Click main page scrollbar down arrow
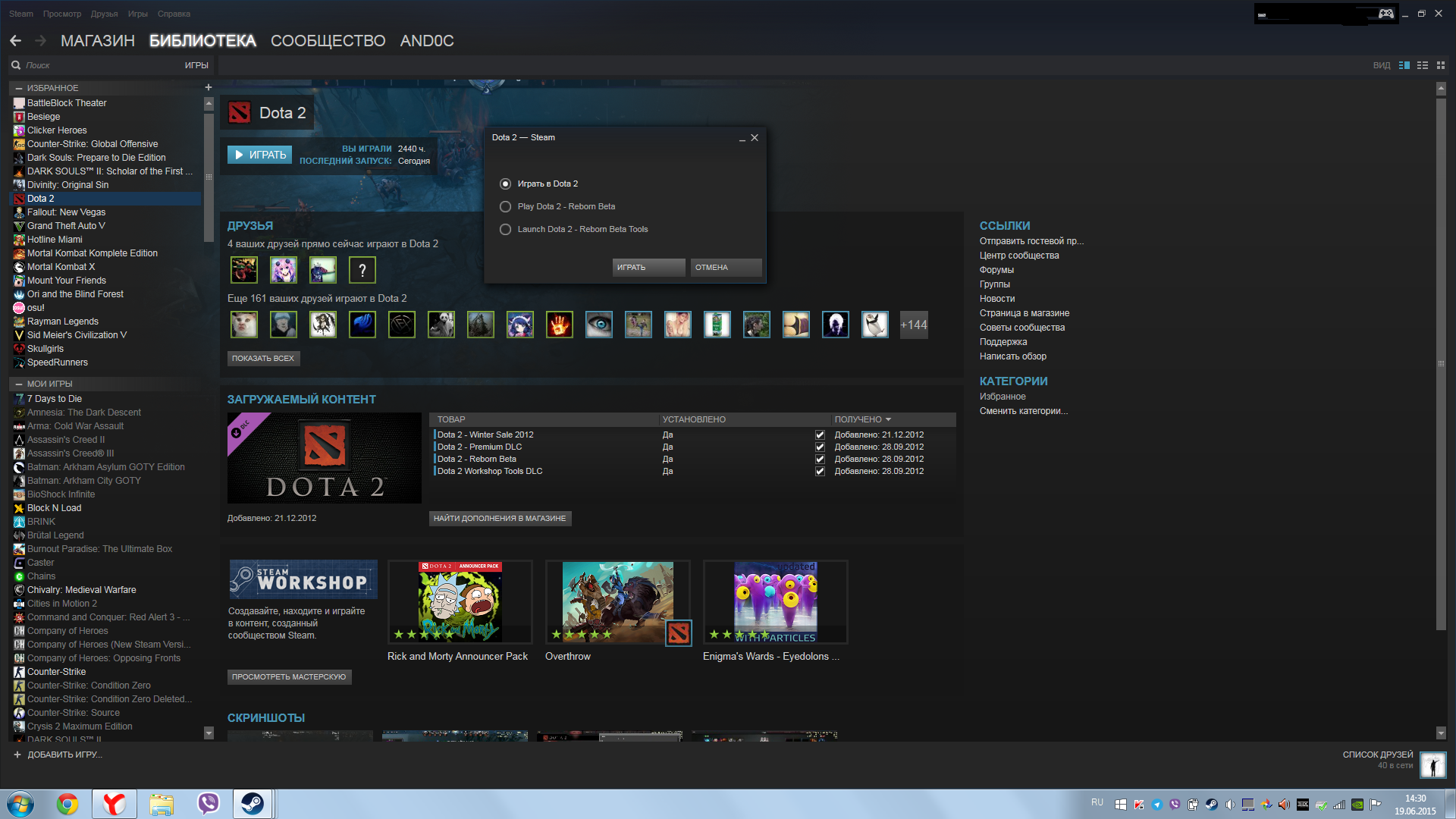 [1441, 733]
